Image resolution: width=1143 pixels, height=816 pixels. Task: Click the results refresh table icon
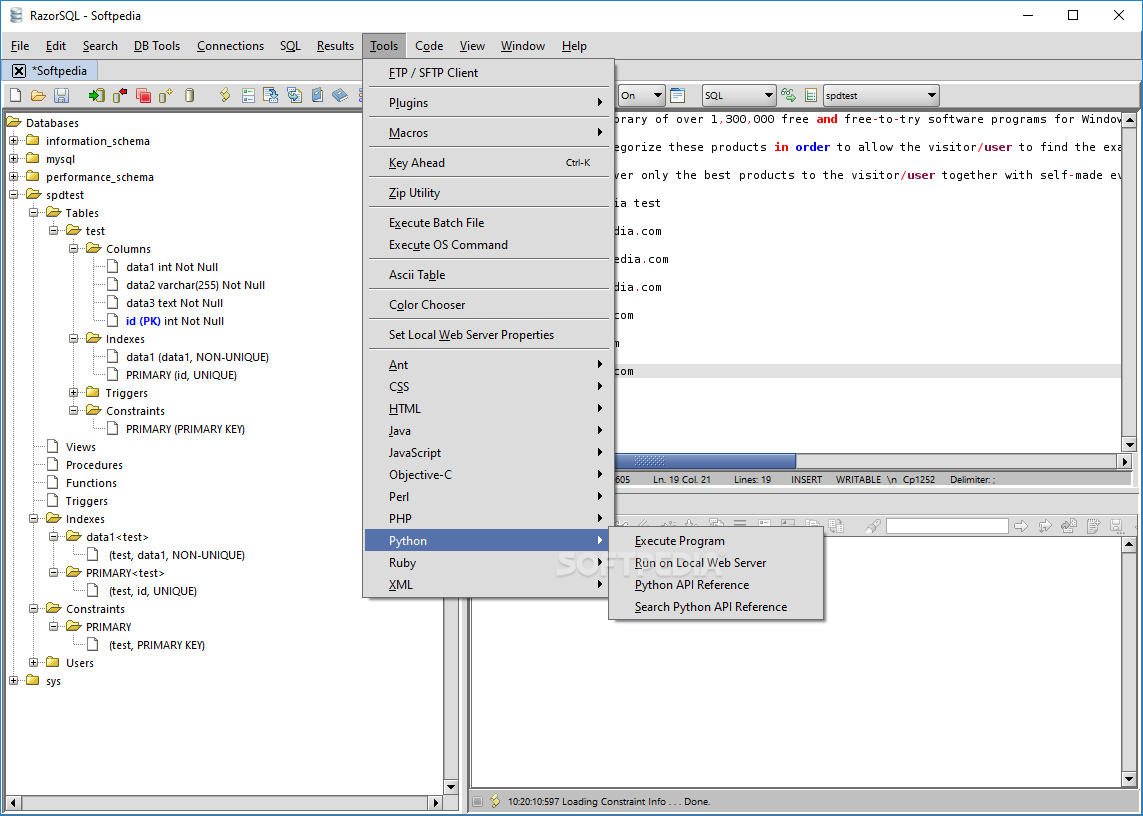pyautogui.click(x=1069, y=526)
